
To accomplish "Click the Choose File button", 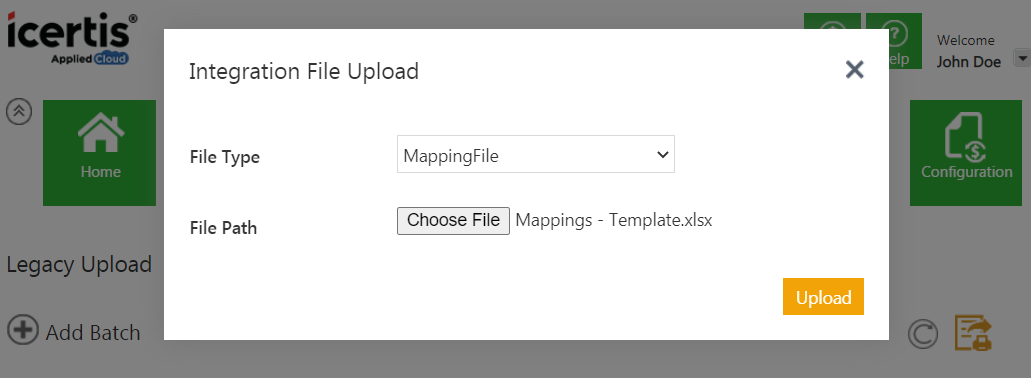I will (453, 220).
